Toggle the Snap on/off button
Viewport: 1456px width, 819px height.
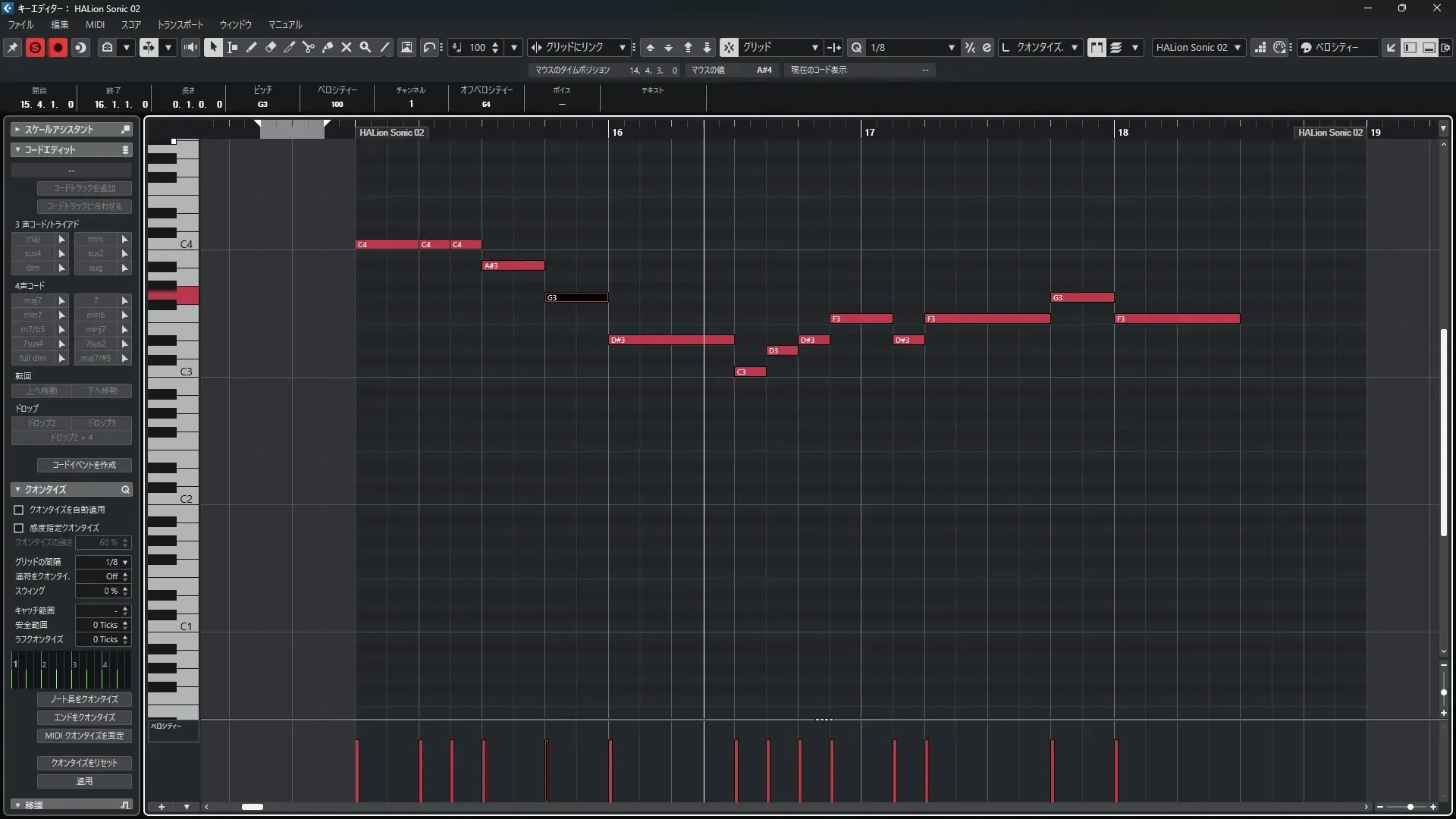[728, 47]
